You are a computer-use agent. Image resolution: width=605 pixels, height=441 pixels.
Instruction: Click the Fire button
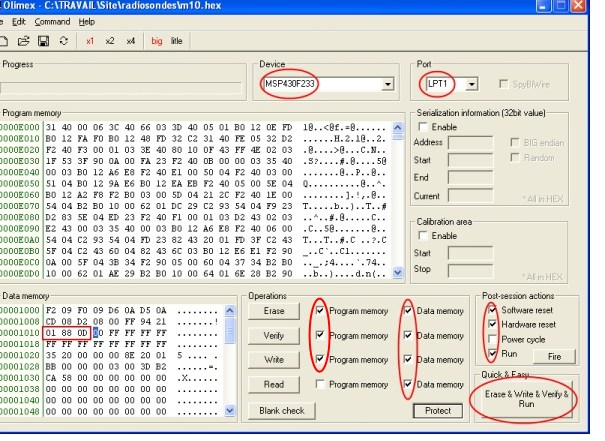554,357
